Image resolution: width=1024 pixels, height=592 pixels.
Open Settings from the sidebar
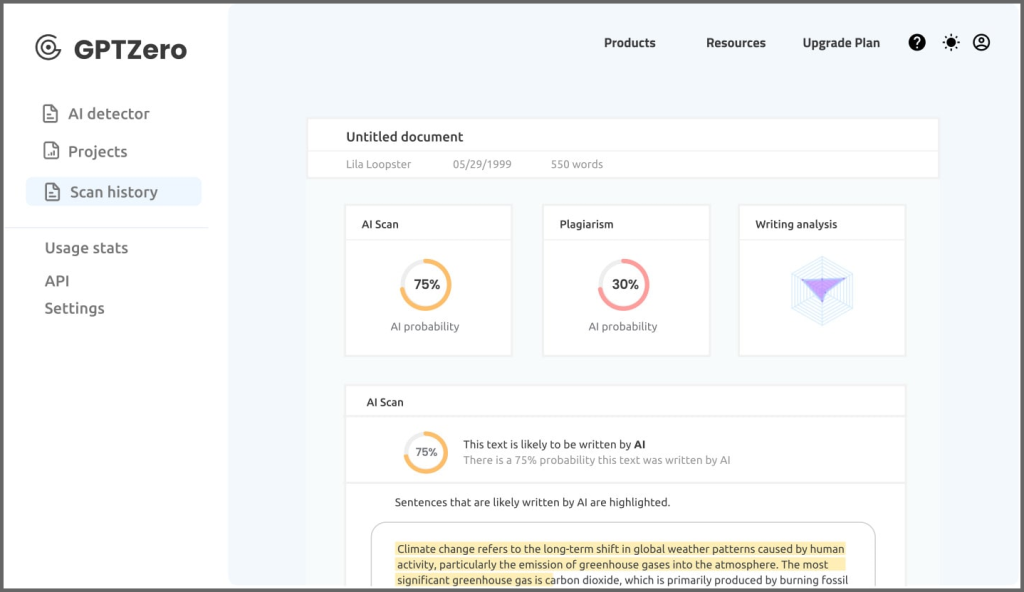74,308
